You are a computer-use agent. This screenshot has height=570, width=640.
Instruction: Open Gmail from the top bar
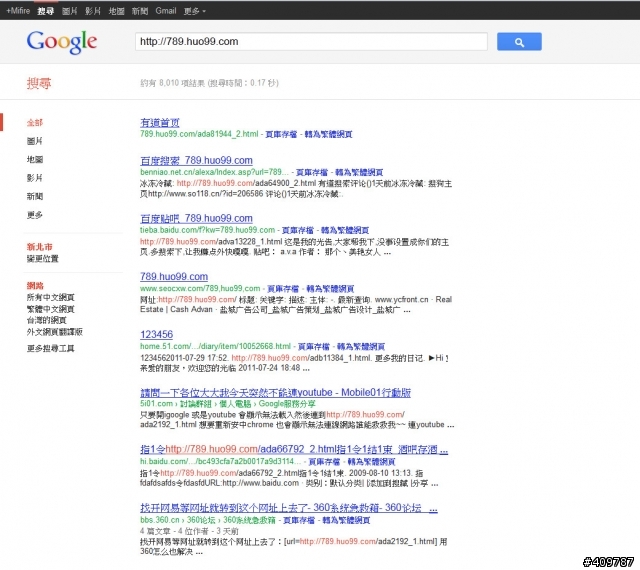[166, 11]
